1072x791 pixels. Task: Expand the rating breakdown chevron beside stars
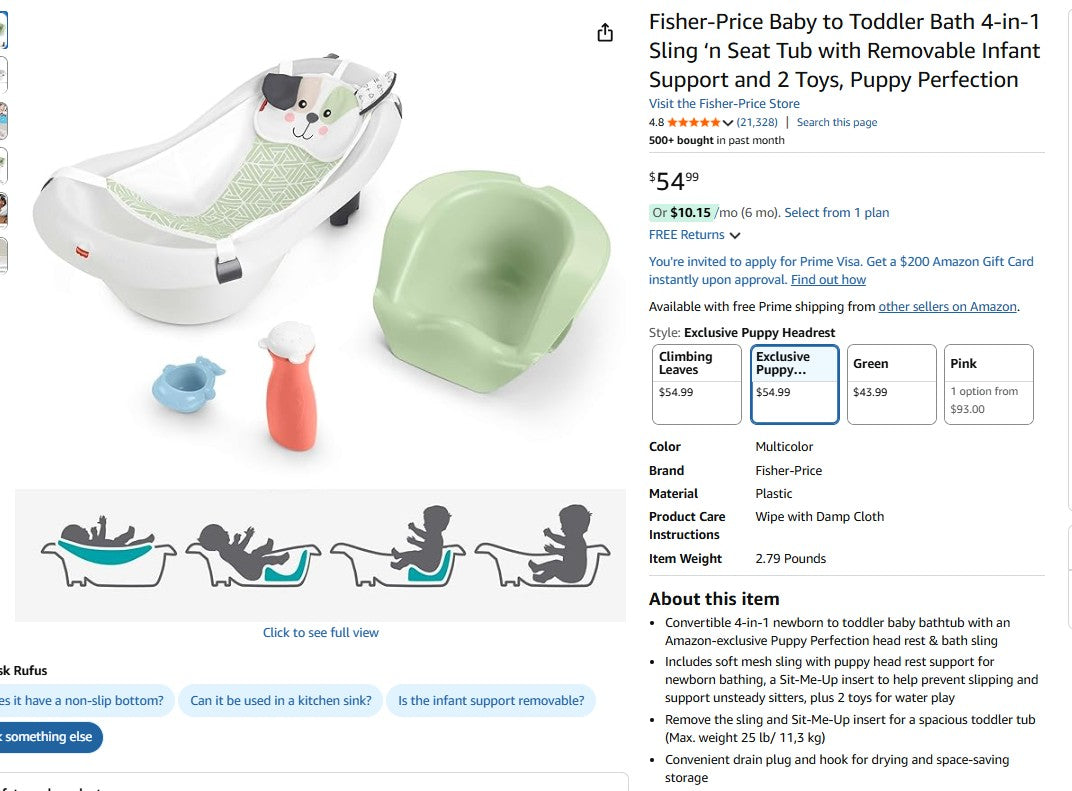tap(728, 123)
